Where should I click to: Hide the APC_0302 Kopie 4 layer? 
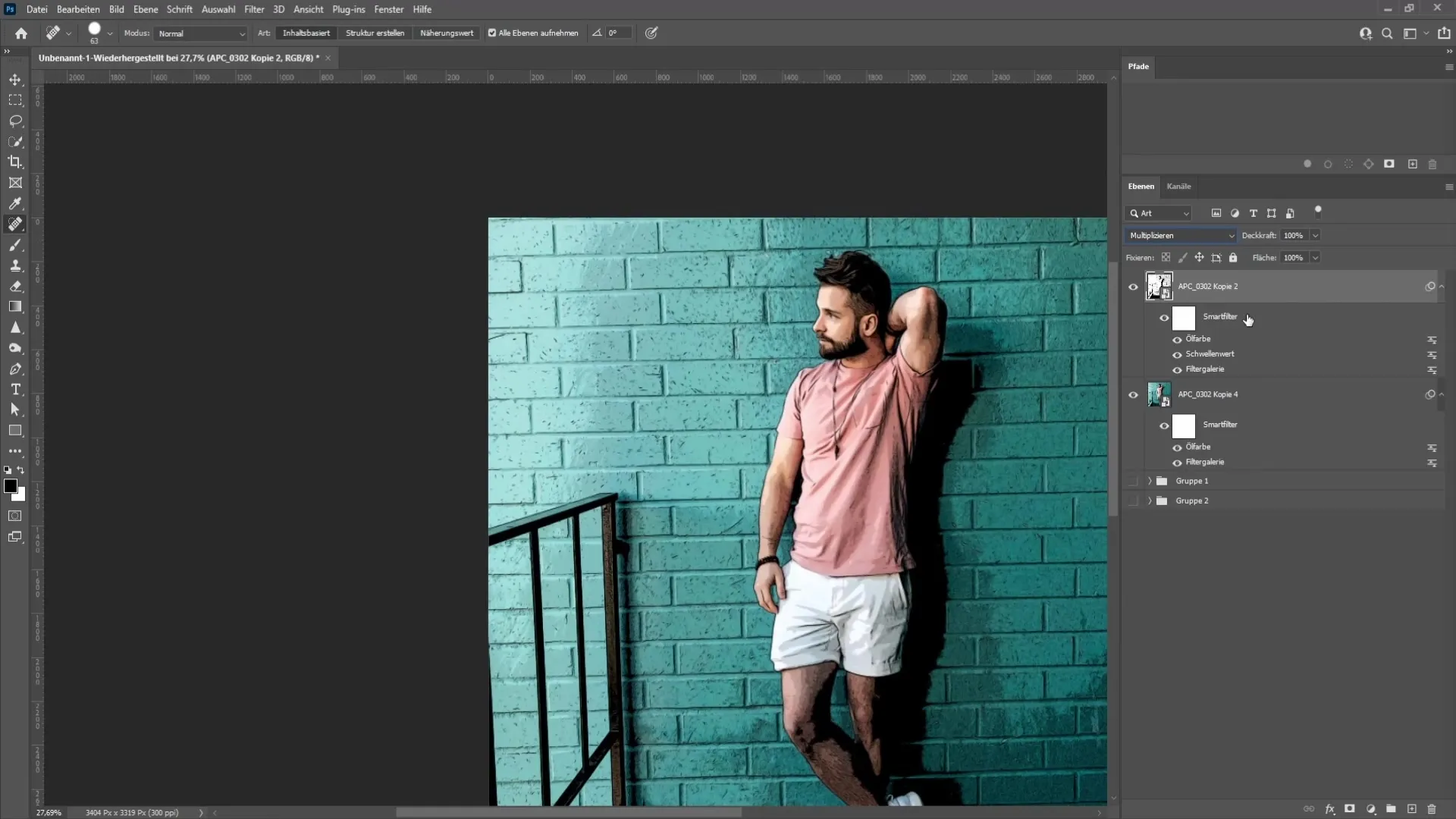[1133, 394]
